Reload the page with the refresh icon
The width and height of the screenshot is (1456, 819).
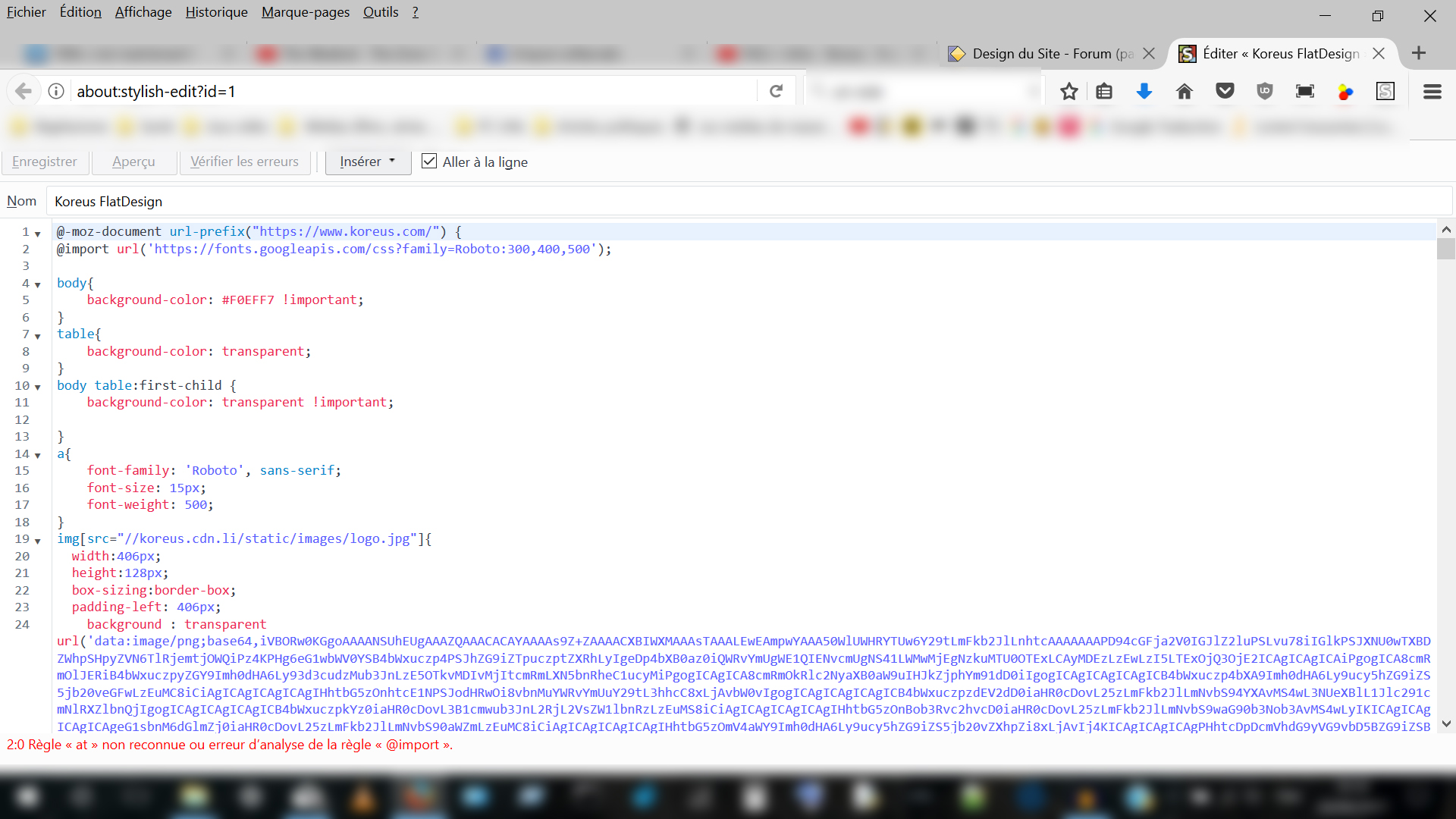point(776,92)
